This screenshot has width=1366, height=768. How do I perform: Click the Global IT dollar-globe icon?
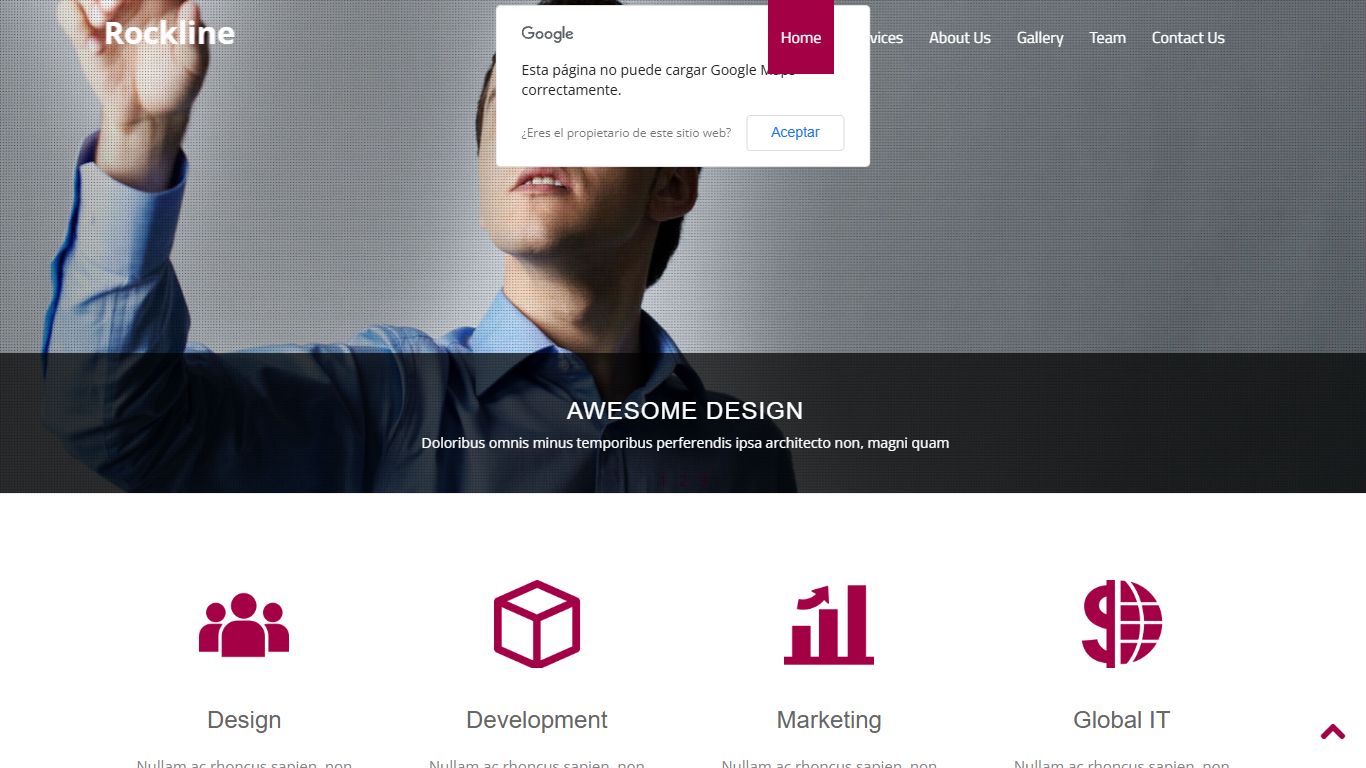pyautogui.click(x=1121, y=624)
